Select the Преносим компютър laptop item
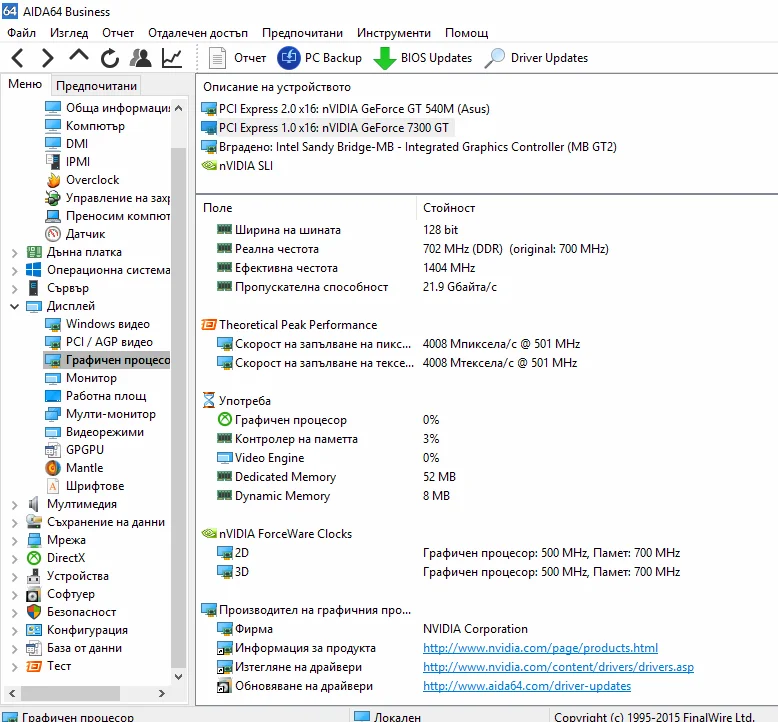 coord(107,216)
